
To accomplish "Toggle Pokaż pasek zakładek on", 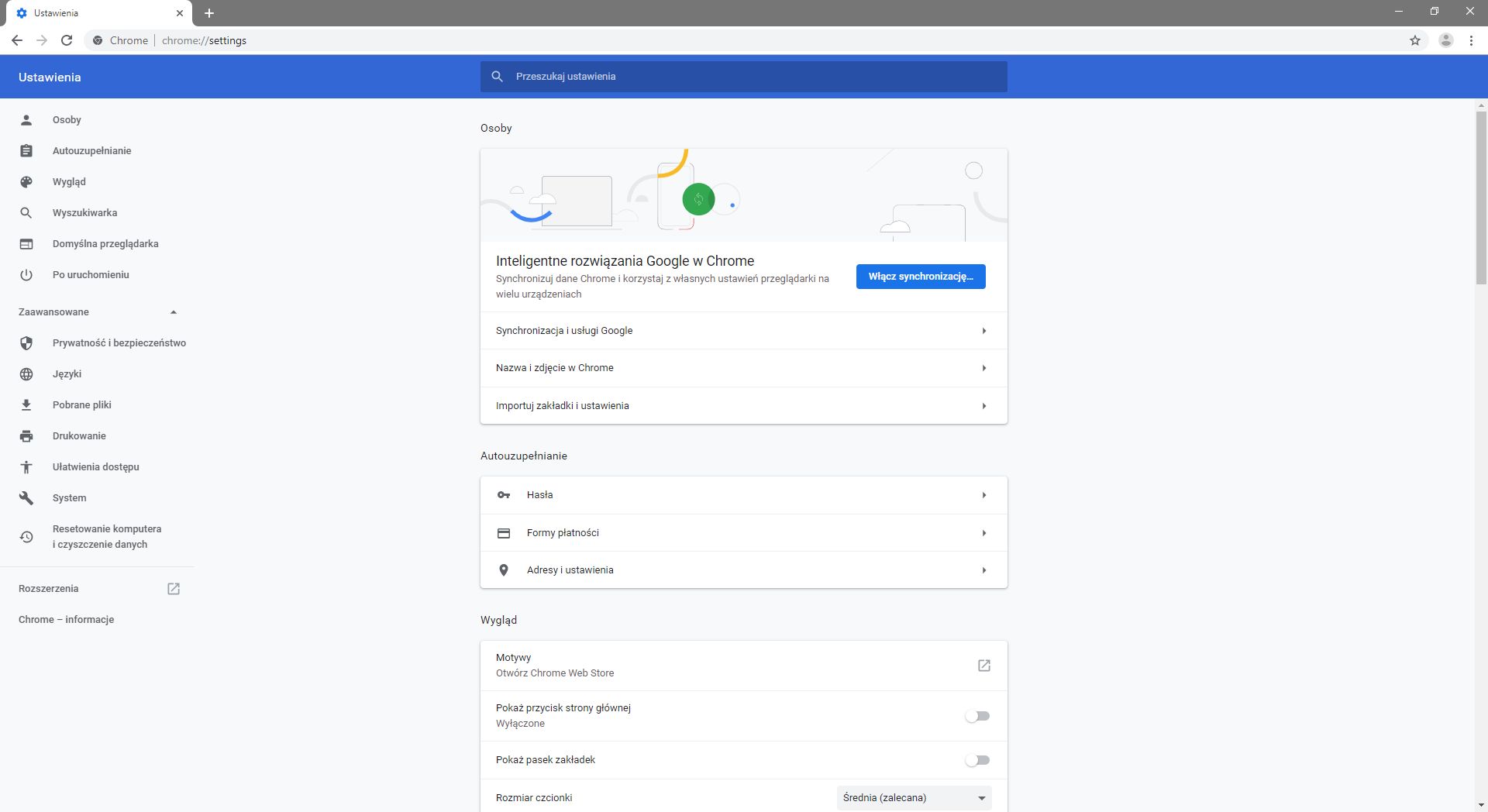I will pos(977,760).
